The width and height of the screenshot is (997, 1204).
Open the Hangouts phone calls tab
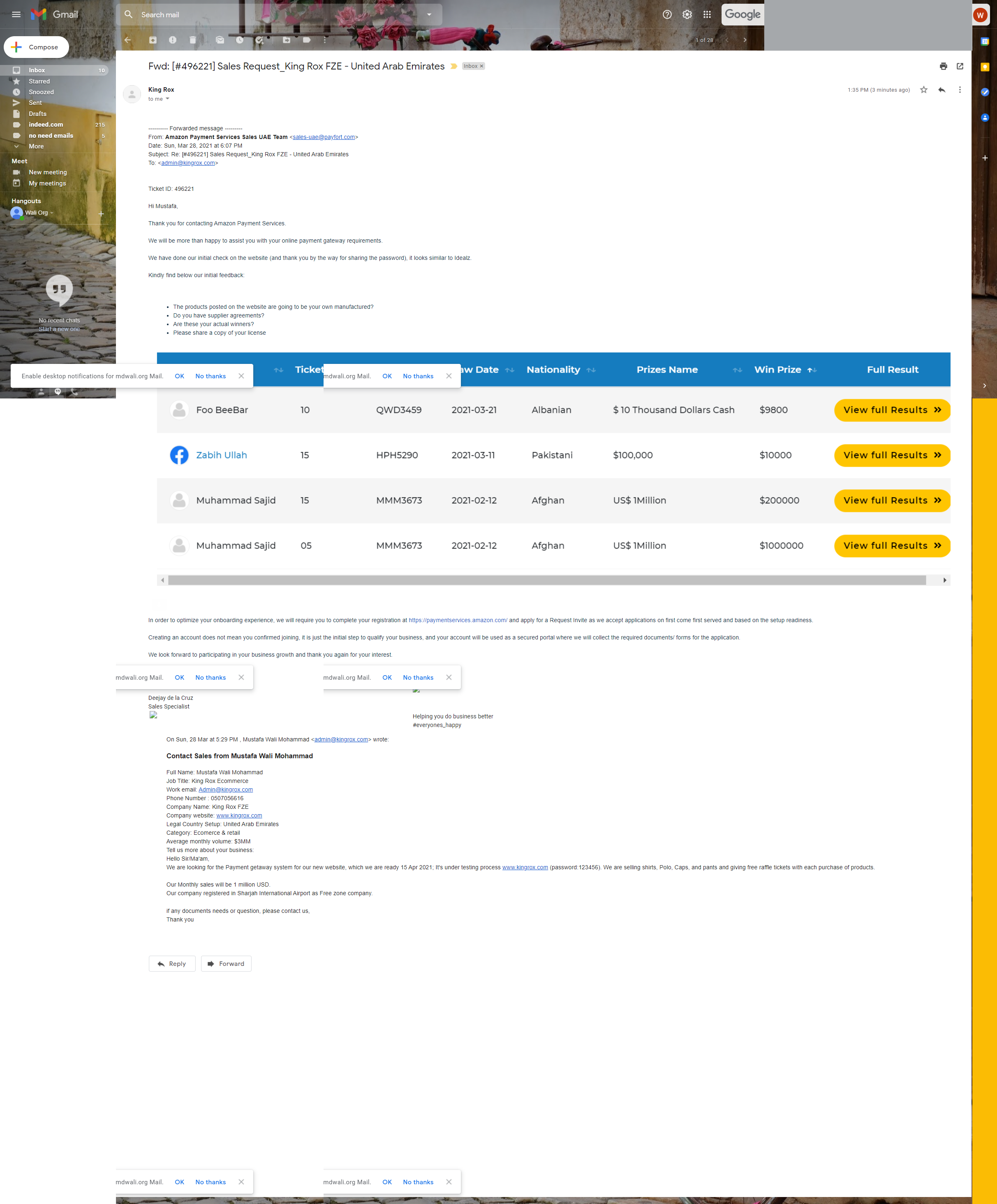(74, 392)
